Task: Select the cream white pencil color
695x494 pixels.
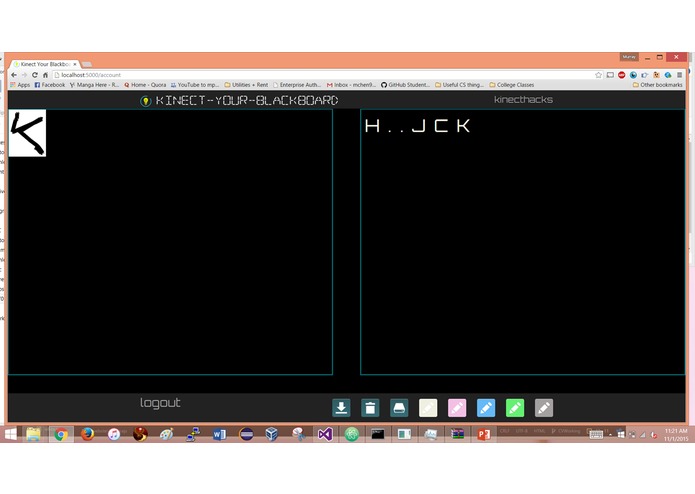Action: pos(428,408)
